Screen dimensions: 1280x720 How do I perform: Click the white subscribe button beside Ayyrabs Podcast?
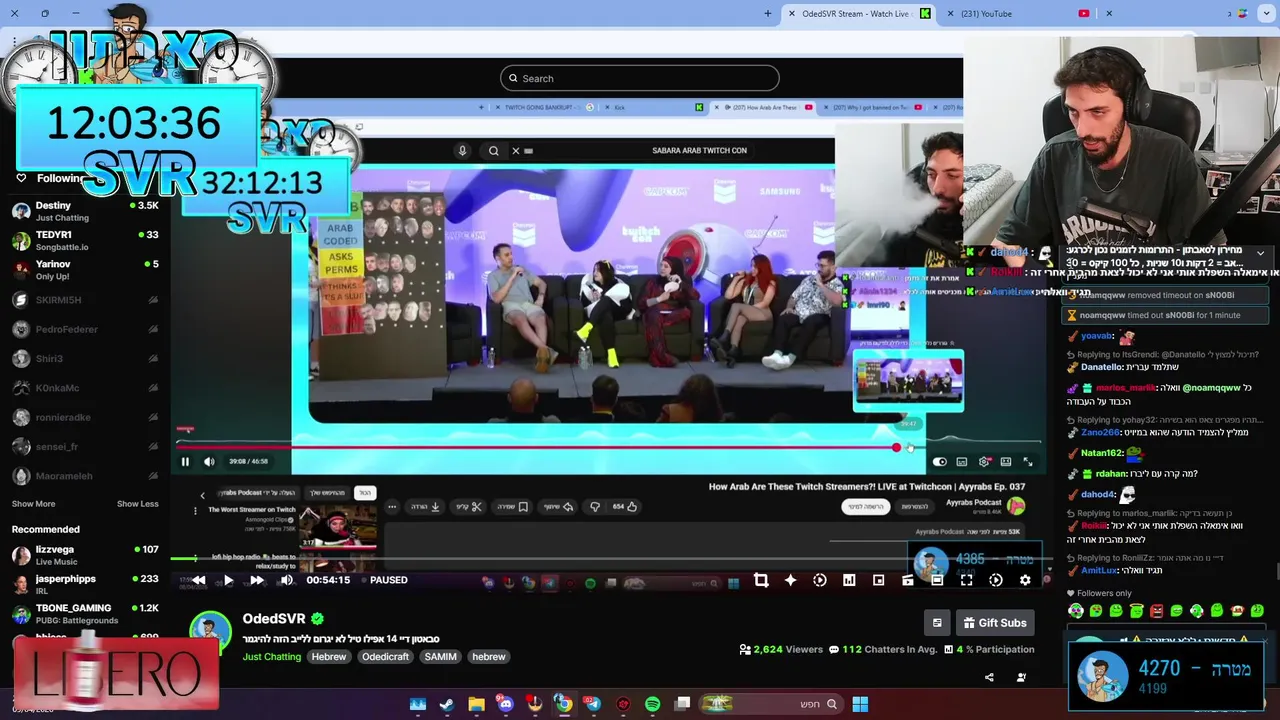pyautogui.click(x=865, y=507)
